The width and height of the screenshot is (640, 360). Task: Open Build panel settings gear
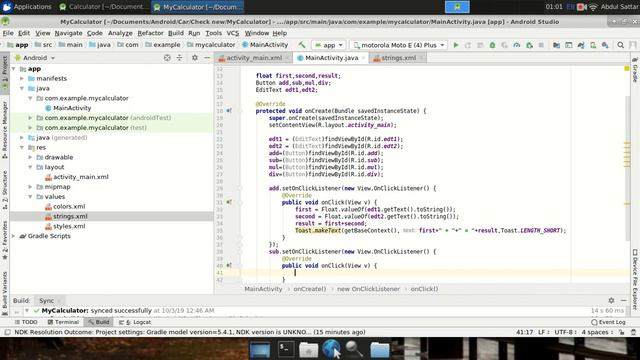pyautogui.click(x=611, y=300)
